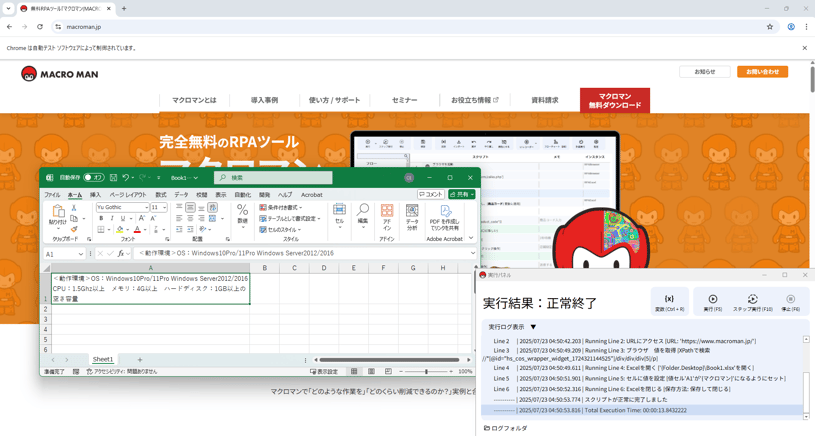Switch to the Data (データ) ribbon tab
The image size is (815, 436).
(181, 195)
